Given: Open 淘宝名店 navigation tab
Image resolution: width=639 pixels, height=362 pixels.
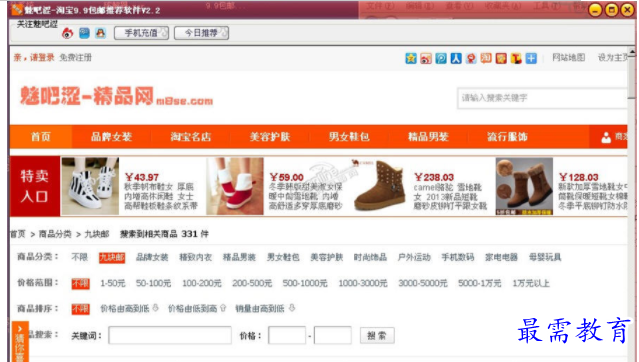Looking at the screenshot, I should pyautogui.click(x=191, y=137).
